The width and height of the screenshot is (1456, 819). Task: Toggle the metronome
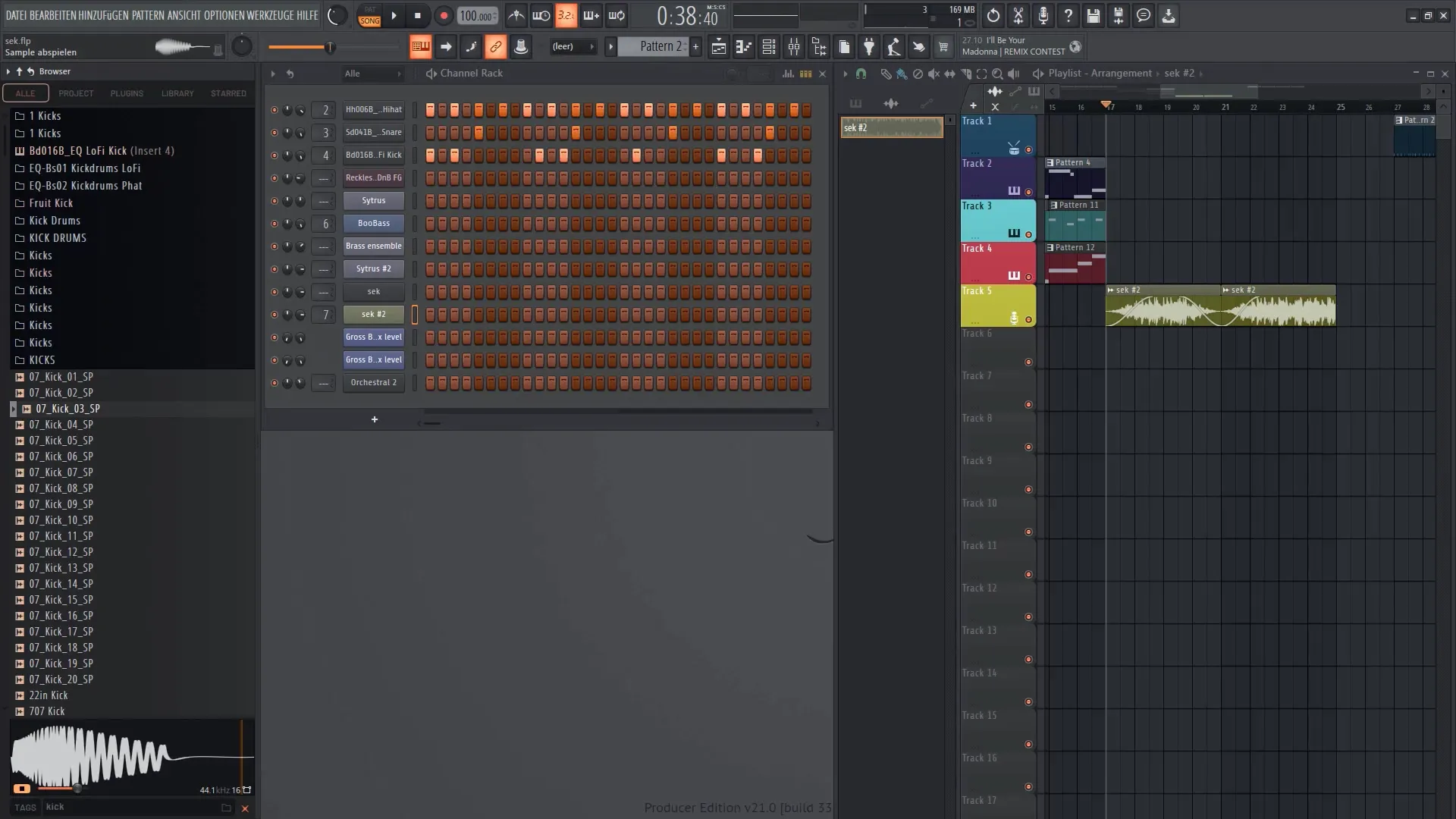(x=516, y=15)
